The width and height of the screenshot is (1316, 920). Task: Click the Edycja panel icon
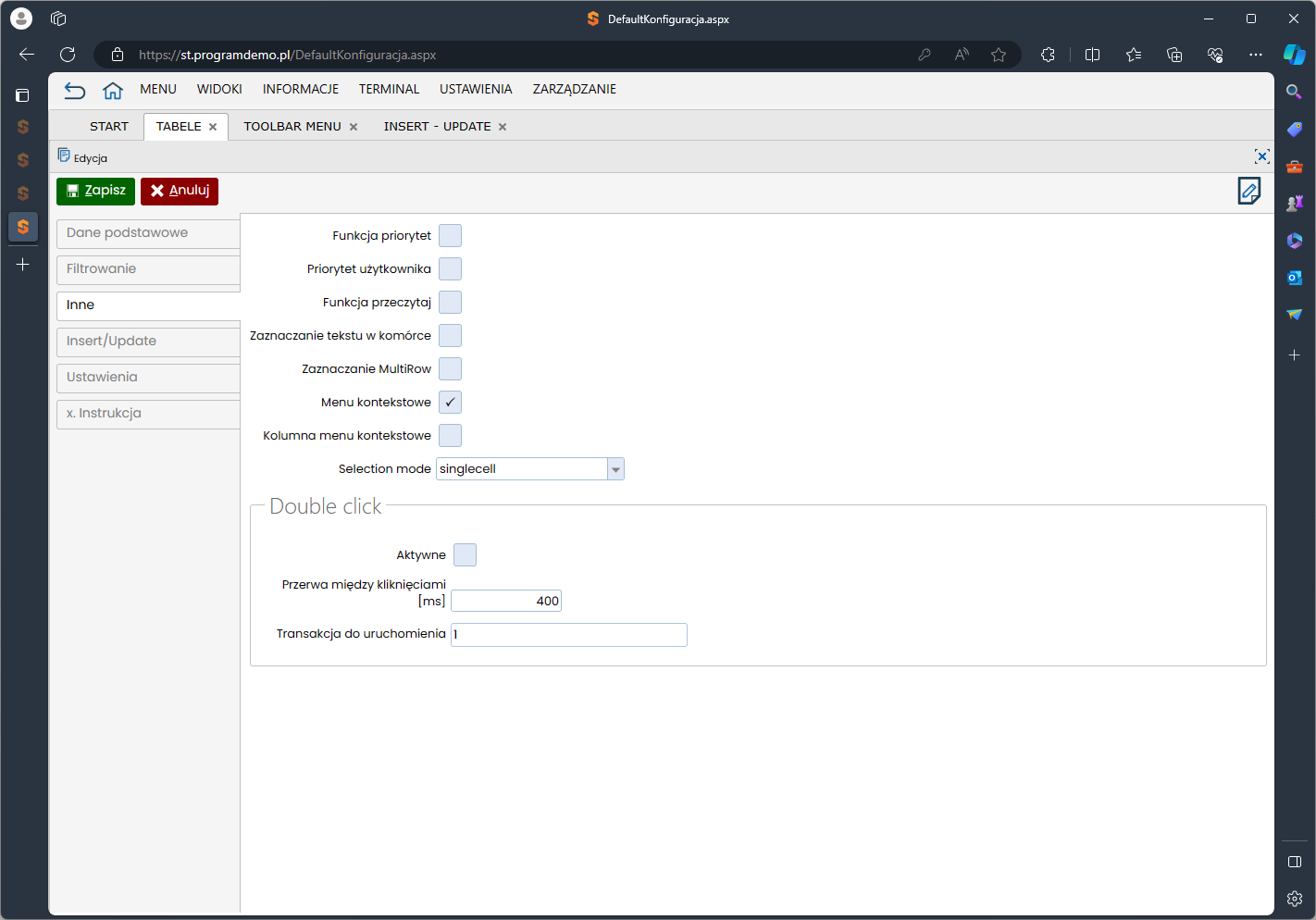(x=64, y=155)
